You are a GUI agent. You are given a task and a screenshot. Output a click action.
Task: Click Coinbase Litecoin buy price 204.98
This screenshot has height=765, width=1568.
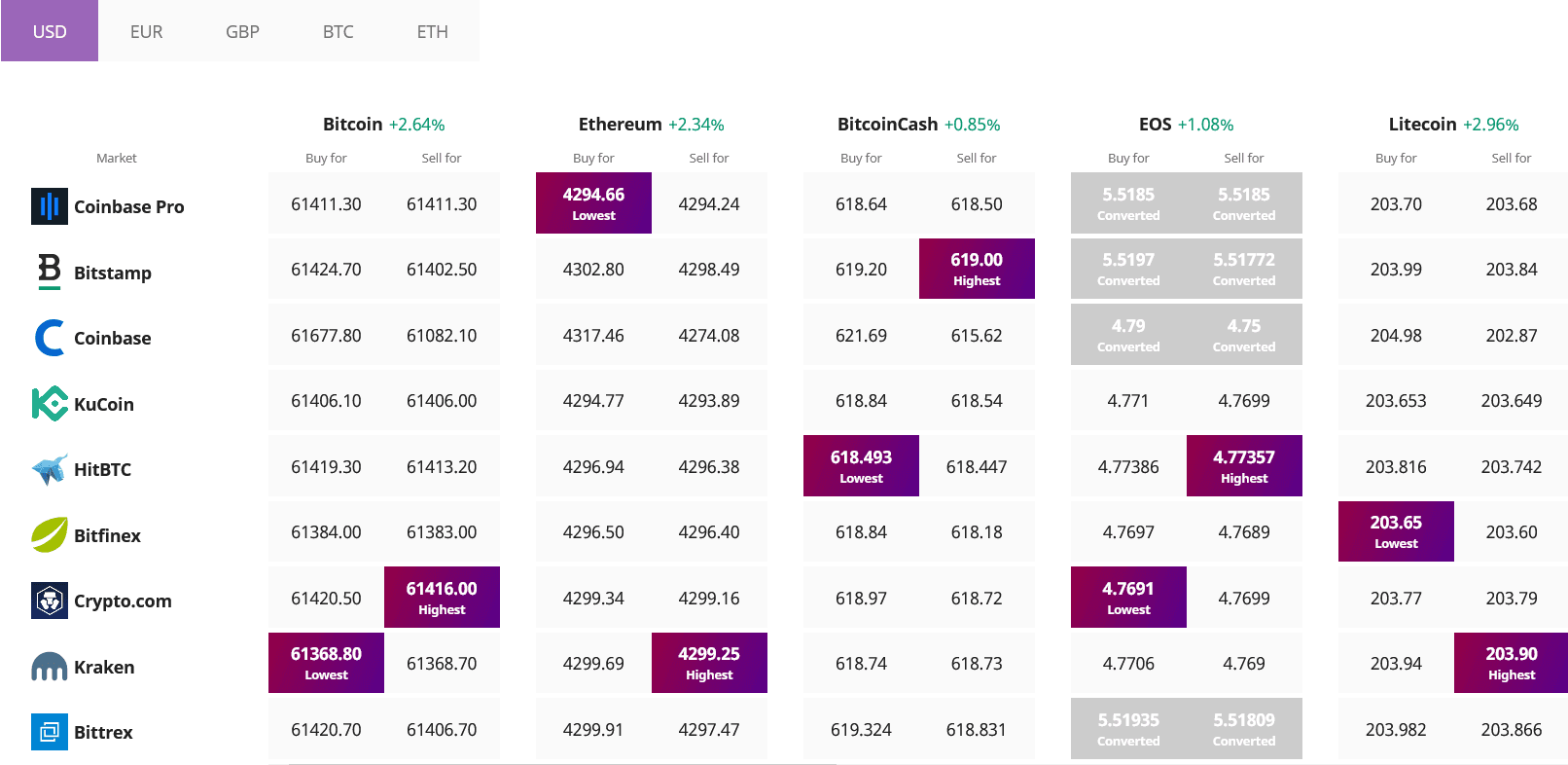(1396, 335)
